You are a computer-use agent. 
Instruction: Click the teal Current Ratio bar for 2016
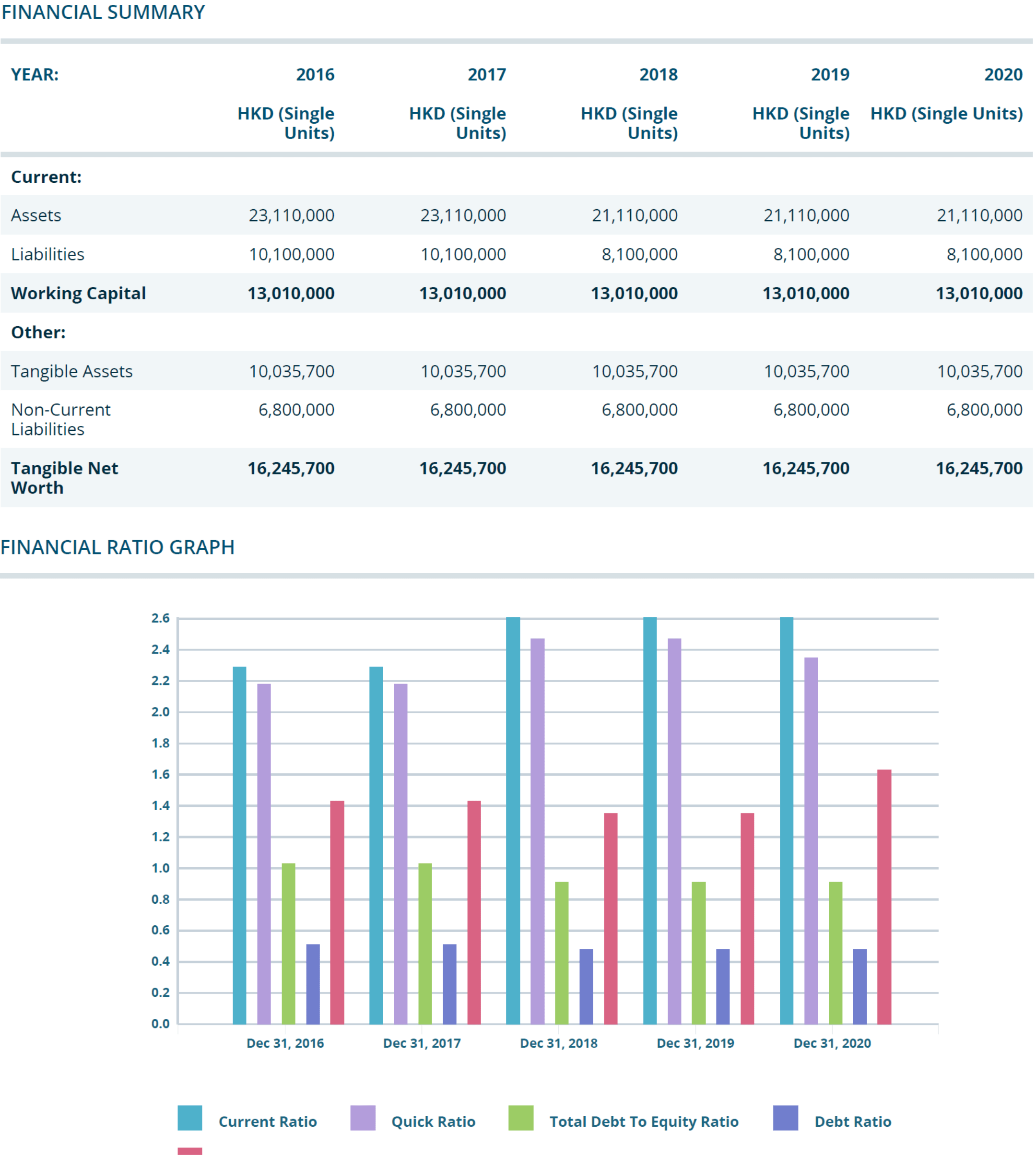pyautogui.click(x=240, y=846)
